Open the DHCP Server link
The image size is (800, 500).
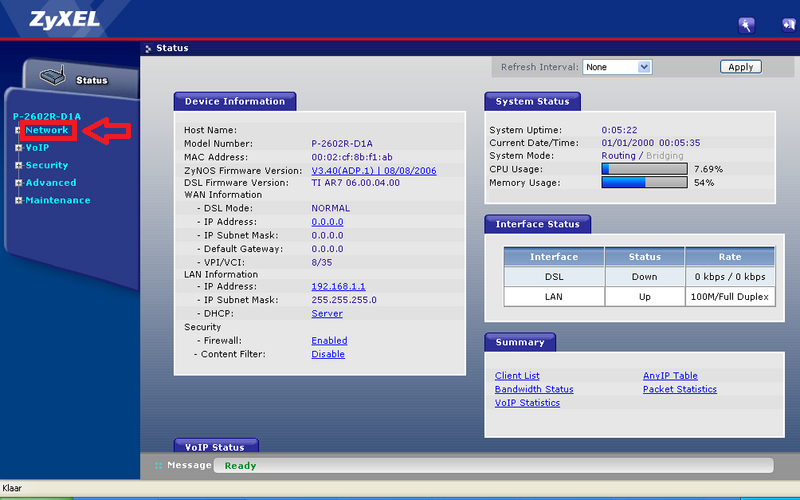pos(327,313)
